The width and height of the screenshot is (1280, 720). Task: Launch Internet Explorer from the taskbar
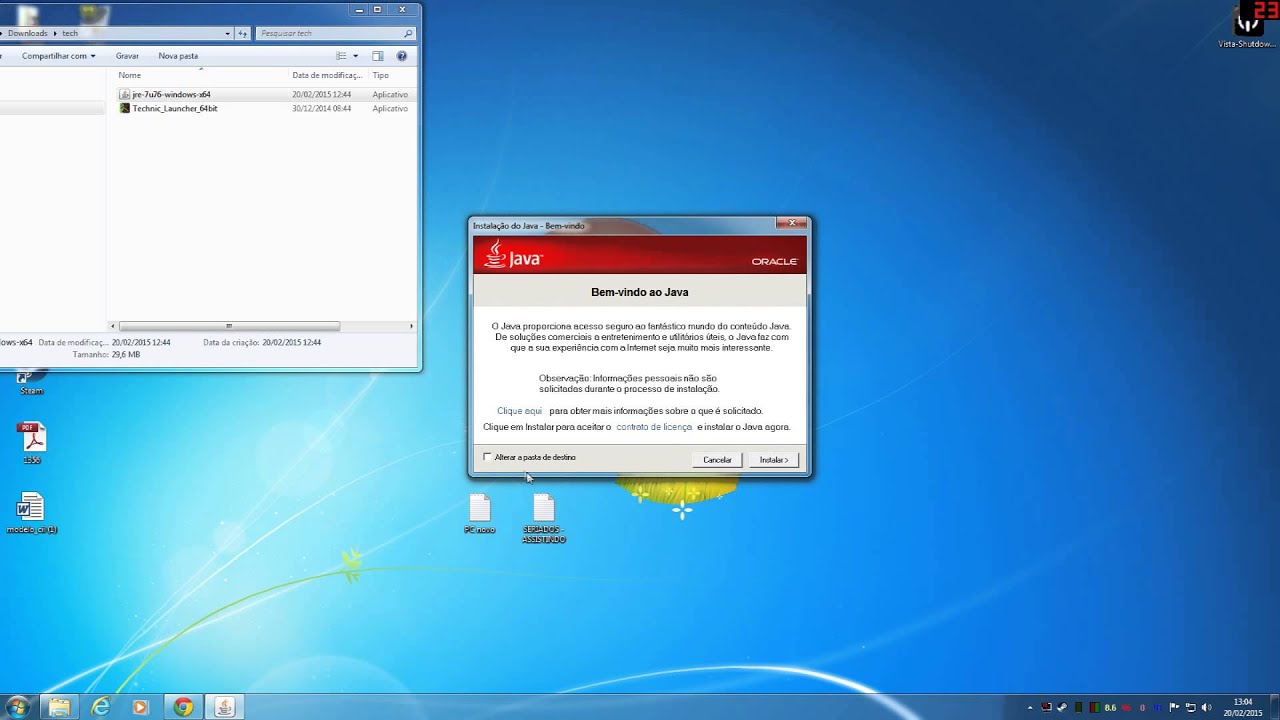[101, 707]
